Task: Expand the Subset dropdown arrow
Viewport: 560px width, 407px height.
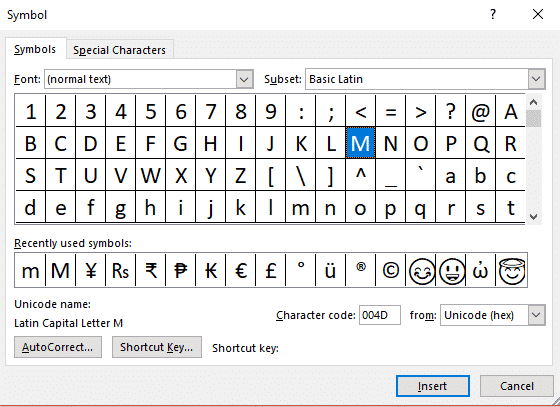Action: pos(536,79)
